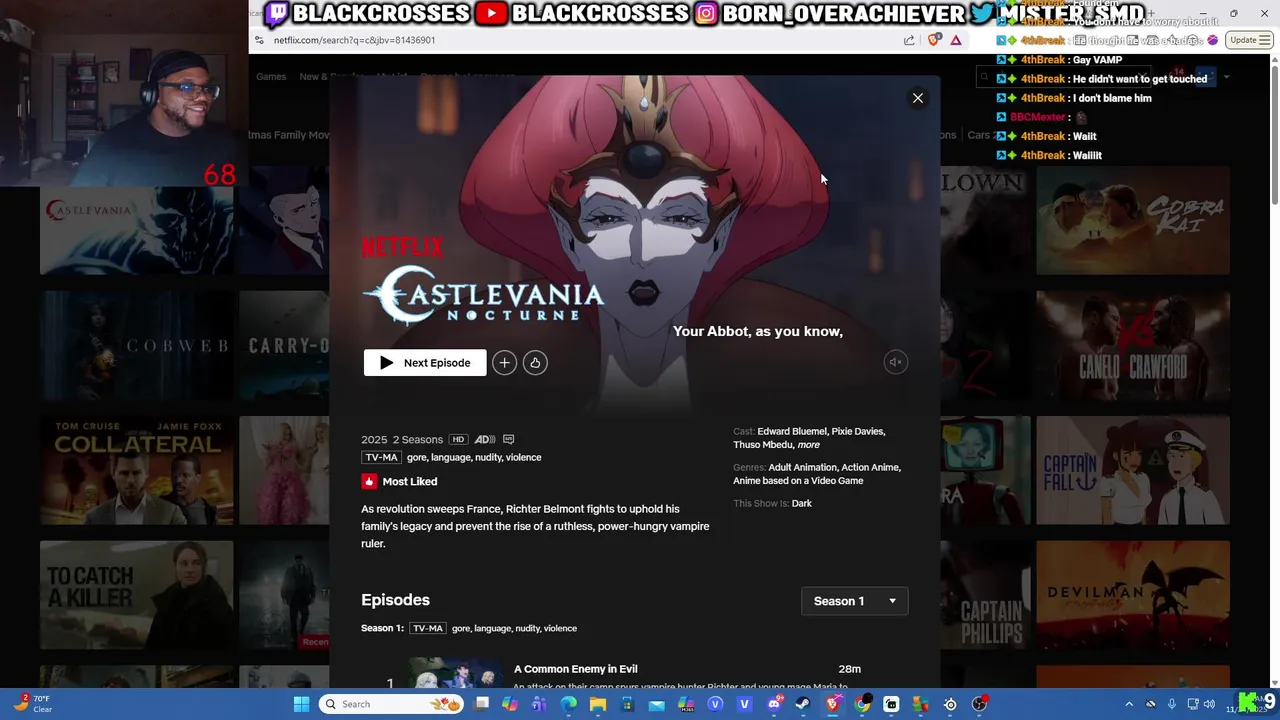Browse the Action Anime genre
Screen dimensions: 1280x720
click(x=871, y=467)
